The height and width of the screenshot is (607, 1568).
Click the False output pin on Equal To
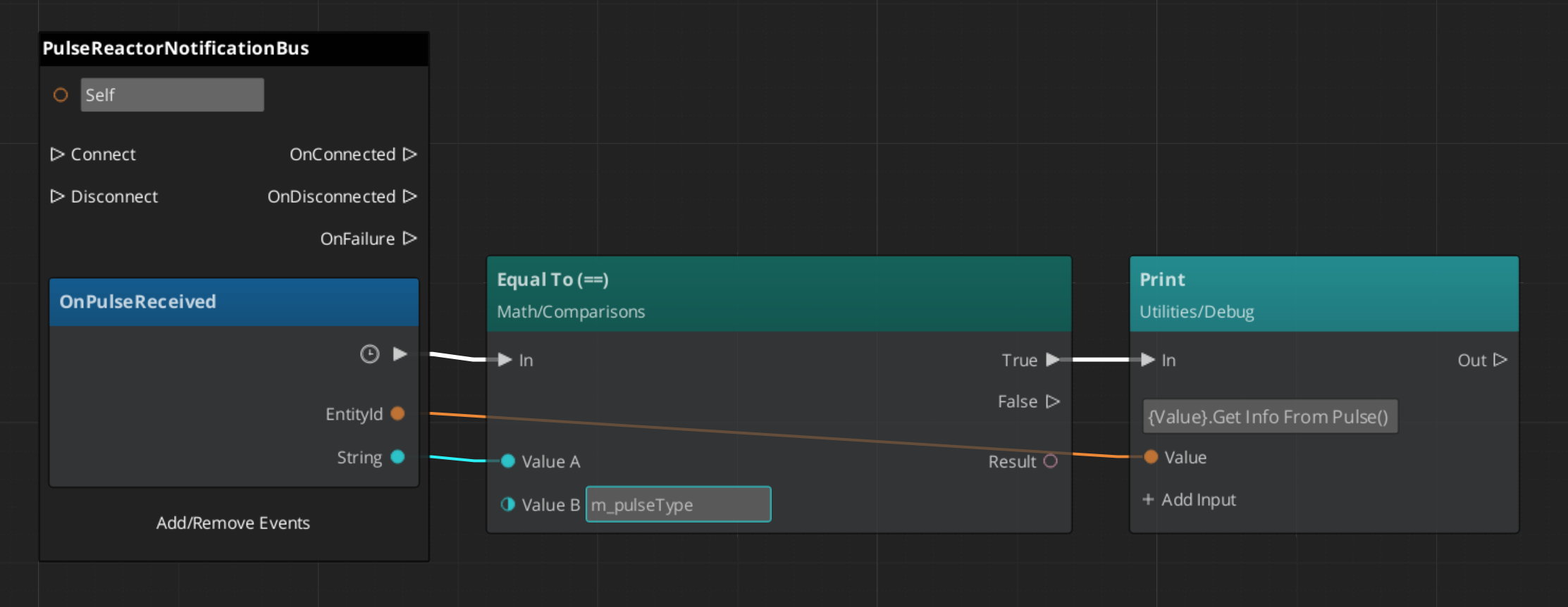click(x=1053, y=401)
